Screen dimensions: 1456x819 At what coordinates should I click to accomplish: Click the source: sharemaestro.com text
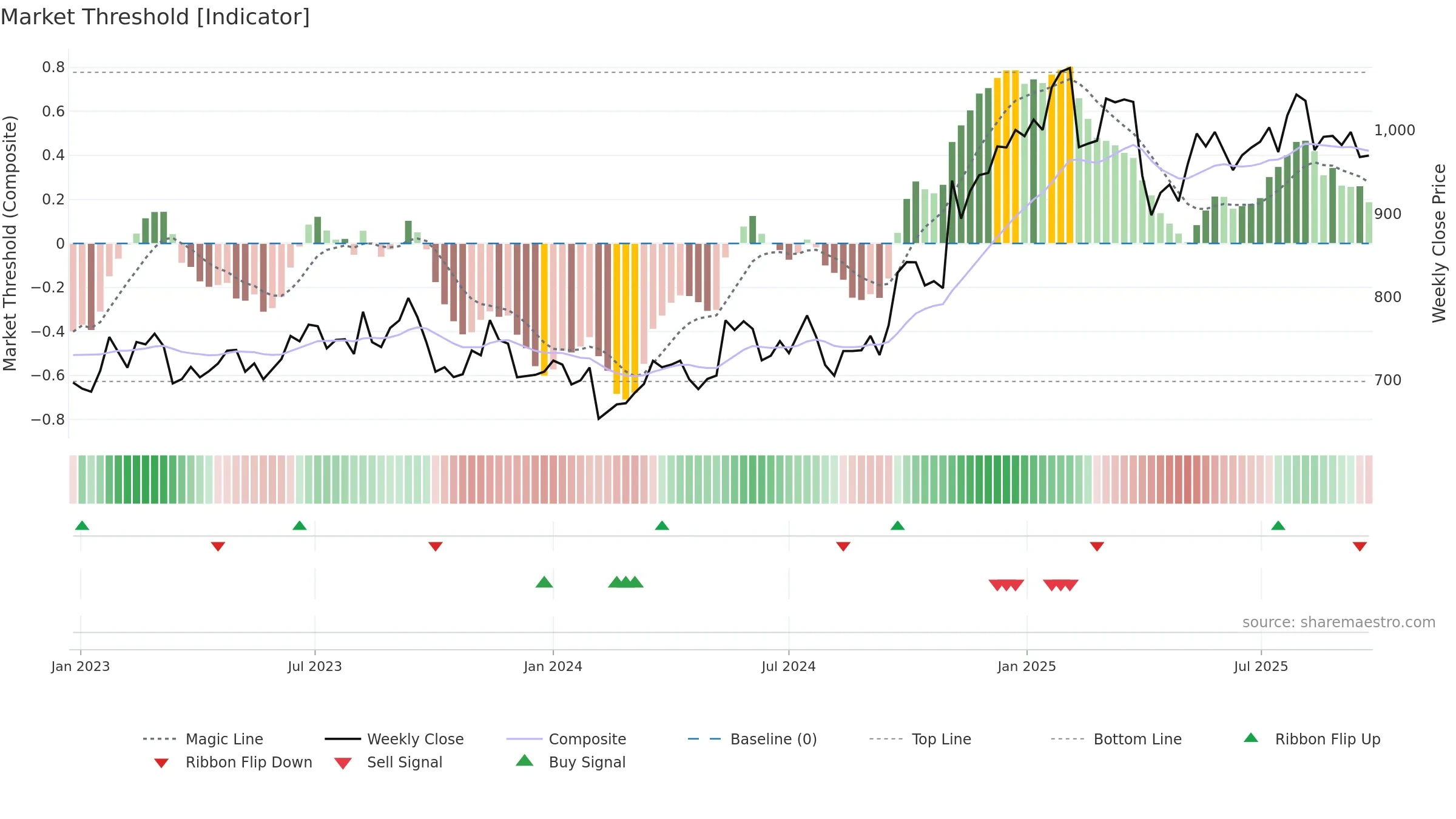pos(1339,622)
